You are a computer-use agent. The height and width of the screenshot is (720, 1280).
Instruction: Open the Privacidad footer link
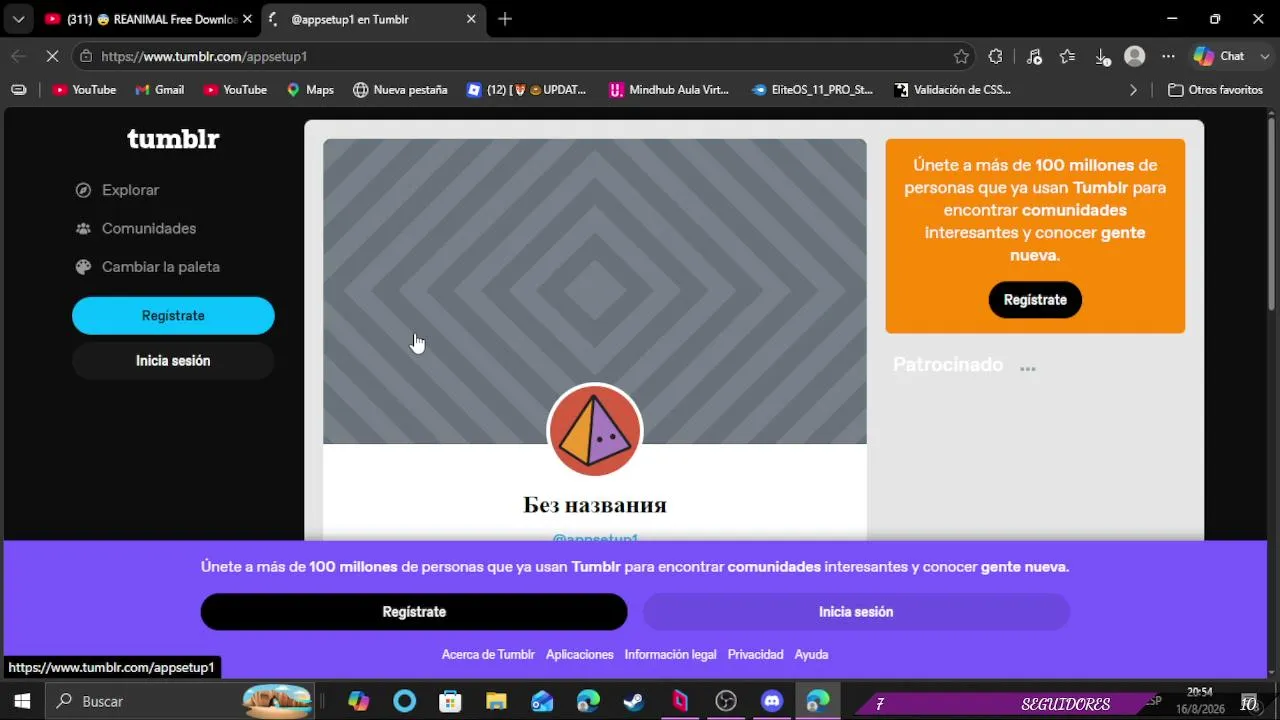click(755, 654)
